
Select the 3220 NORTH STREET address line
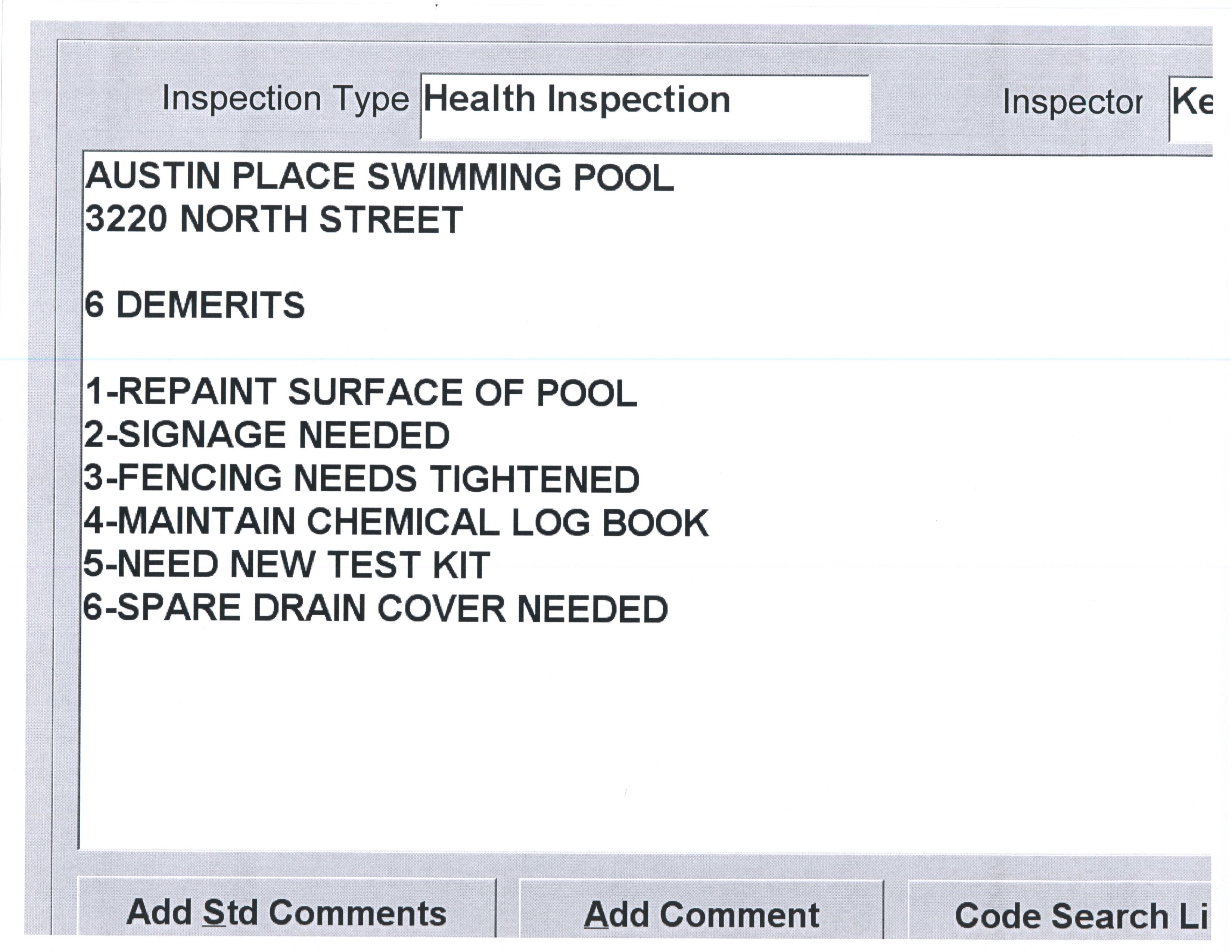274,220
